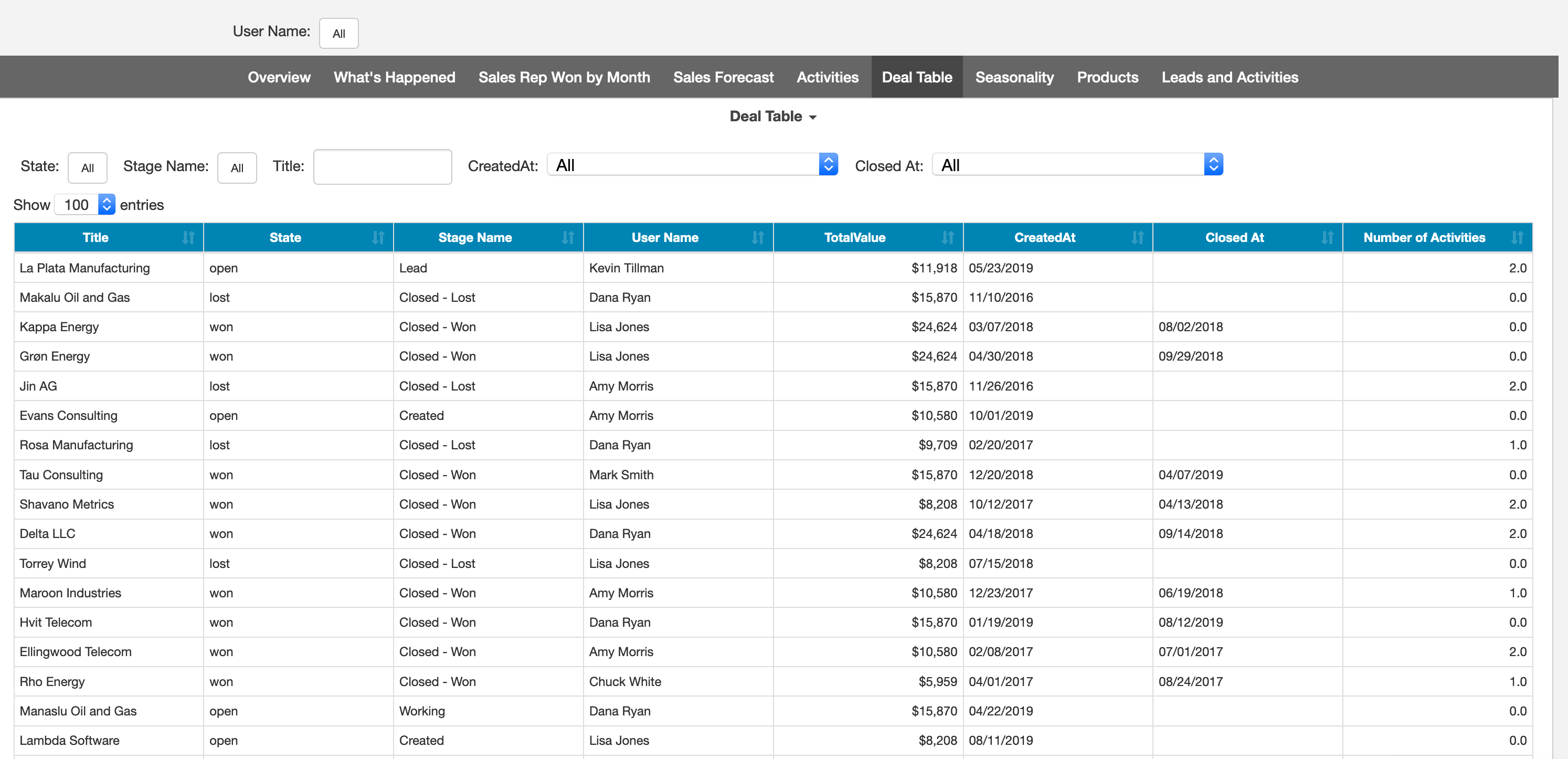This screenshot has height=759, width=1568.
Task: Open the Leads and Activities view
Action: click(x=1230, y=77)
